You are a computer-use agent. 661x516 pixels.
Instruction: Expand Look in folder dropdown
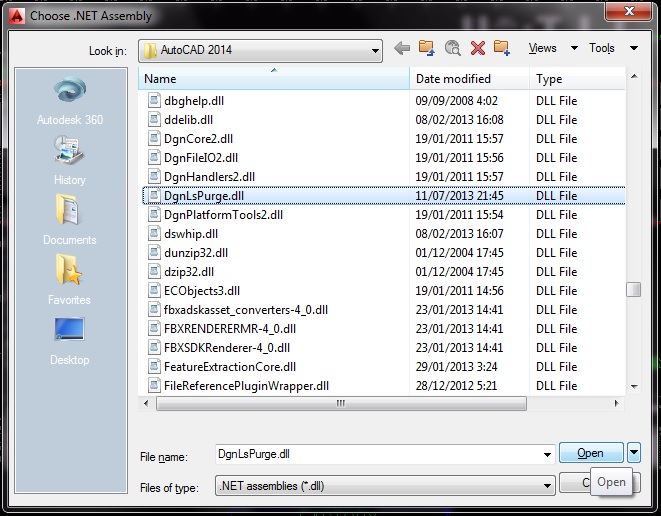[375, 51]
